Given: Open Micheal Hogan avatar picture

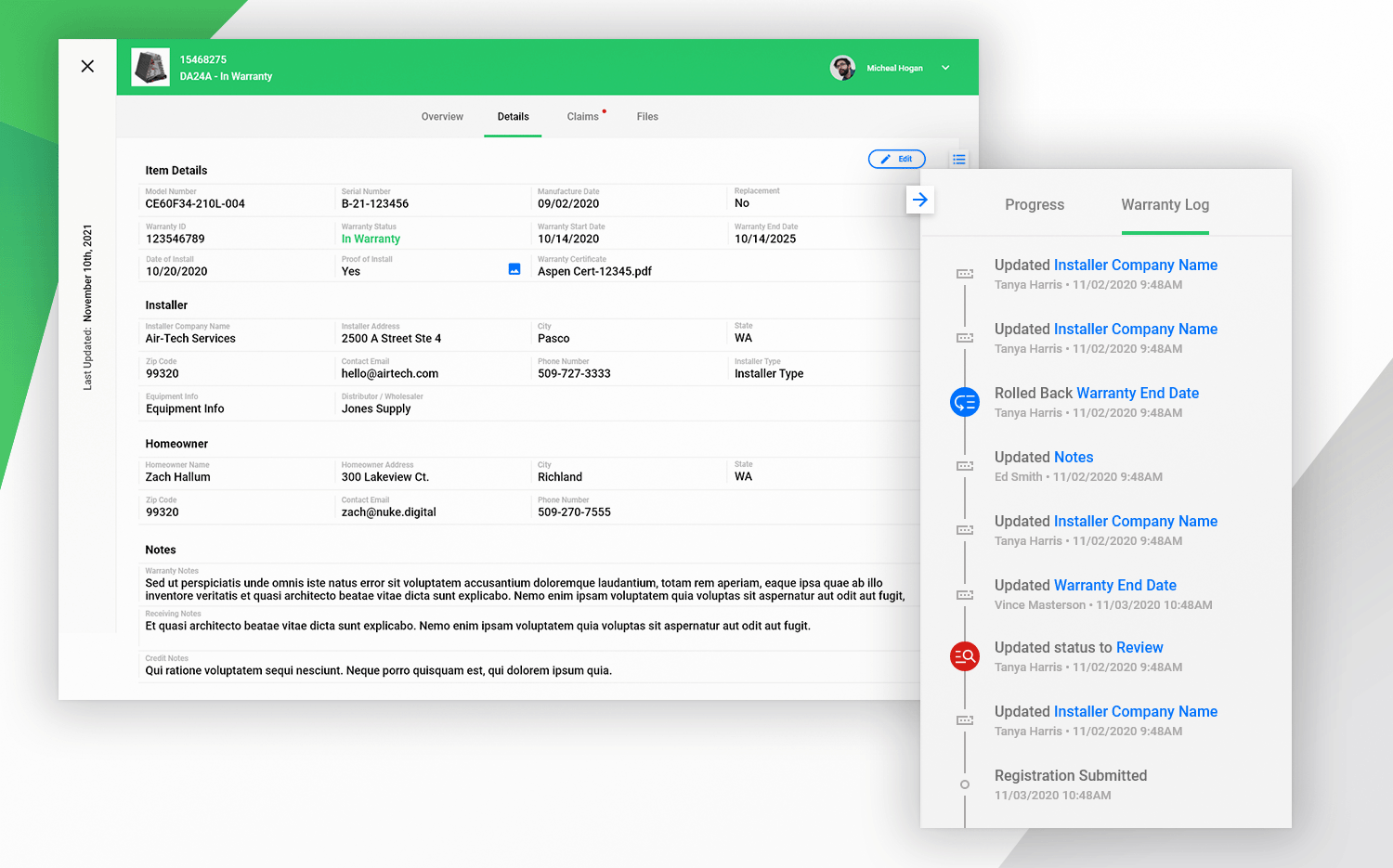Looking at the screenshot, I should coord(842,68).
